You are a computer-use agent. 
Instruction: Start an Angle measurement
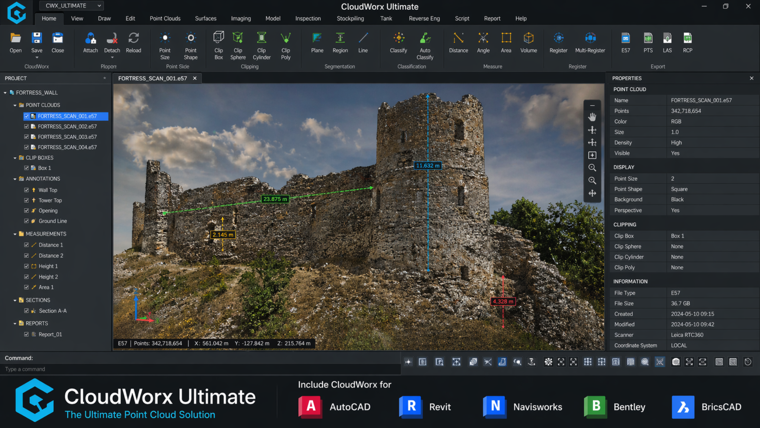point(483,38)
